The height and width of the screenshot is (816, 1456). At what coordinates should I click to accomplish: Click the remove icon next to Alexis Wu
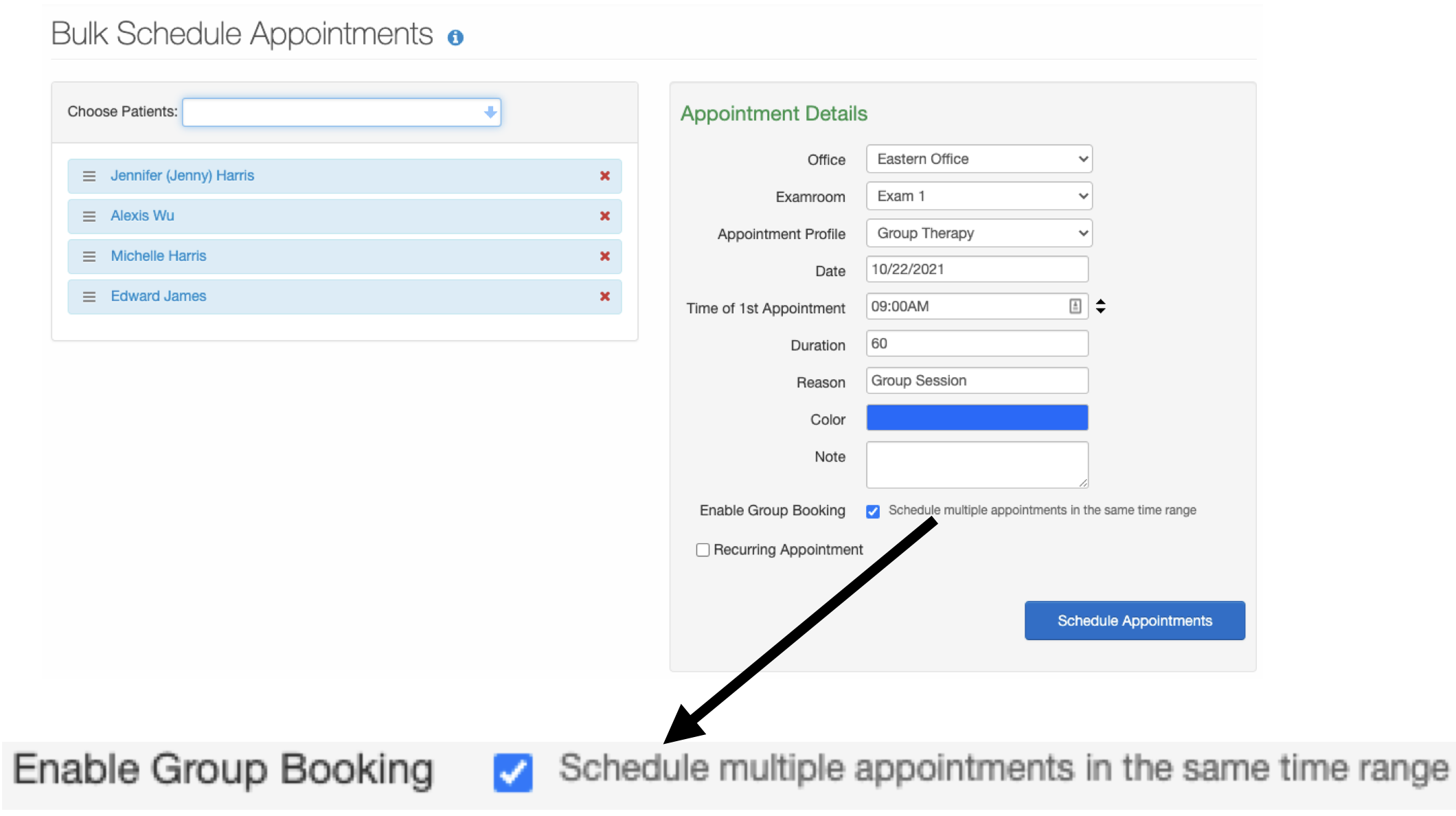605,215
